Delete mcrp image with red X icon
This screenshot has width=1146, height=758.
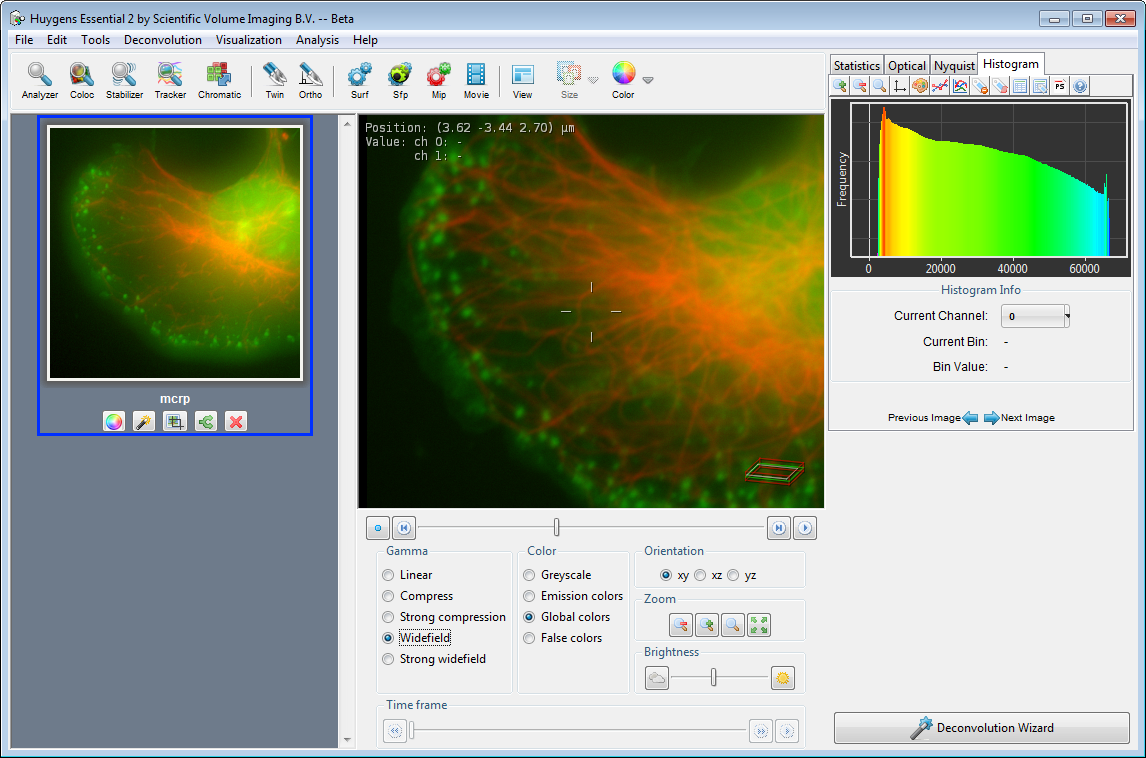click(x=236, y=422)
